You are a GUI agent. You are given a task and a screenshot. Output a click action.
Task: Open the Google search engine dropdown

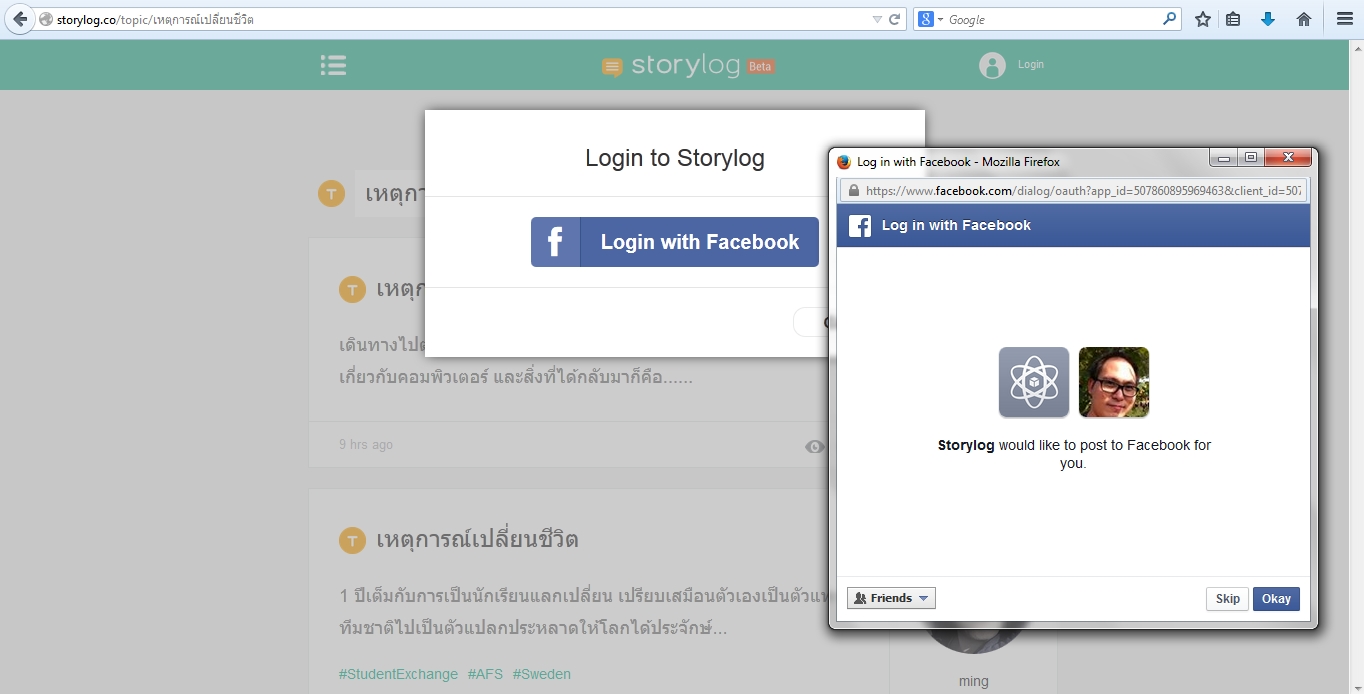coord(930,19)
